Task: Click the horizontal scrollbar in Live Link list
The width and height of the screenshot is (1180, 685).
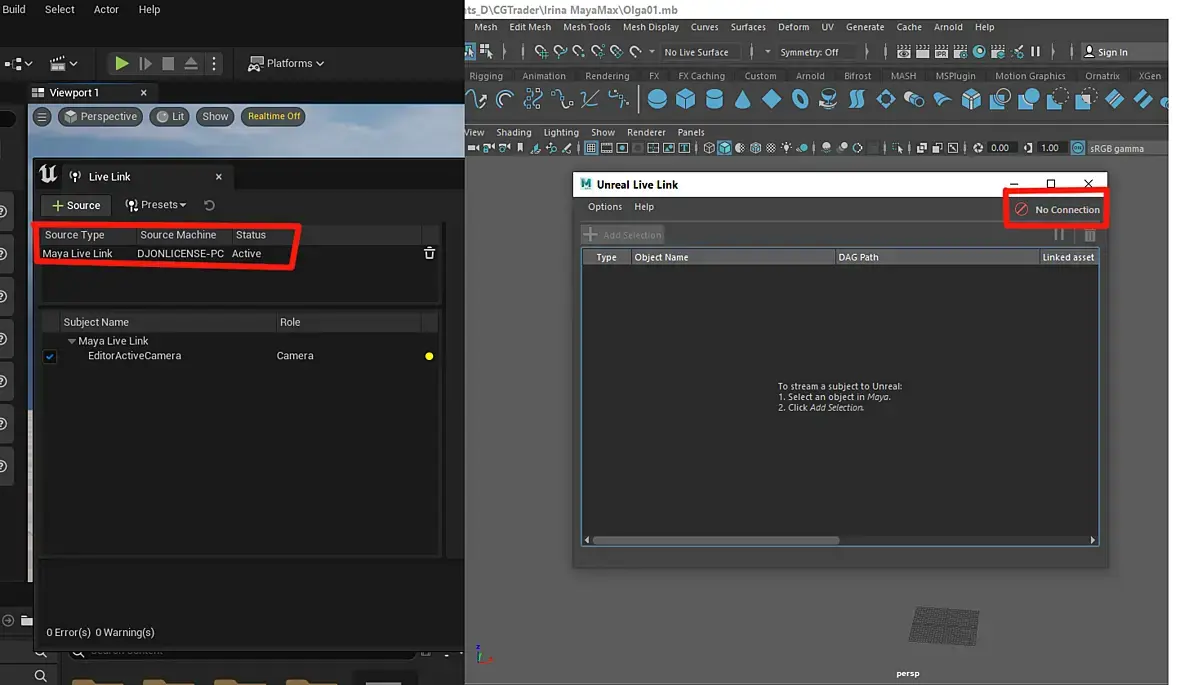Action: point(716,540)
